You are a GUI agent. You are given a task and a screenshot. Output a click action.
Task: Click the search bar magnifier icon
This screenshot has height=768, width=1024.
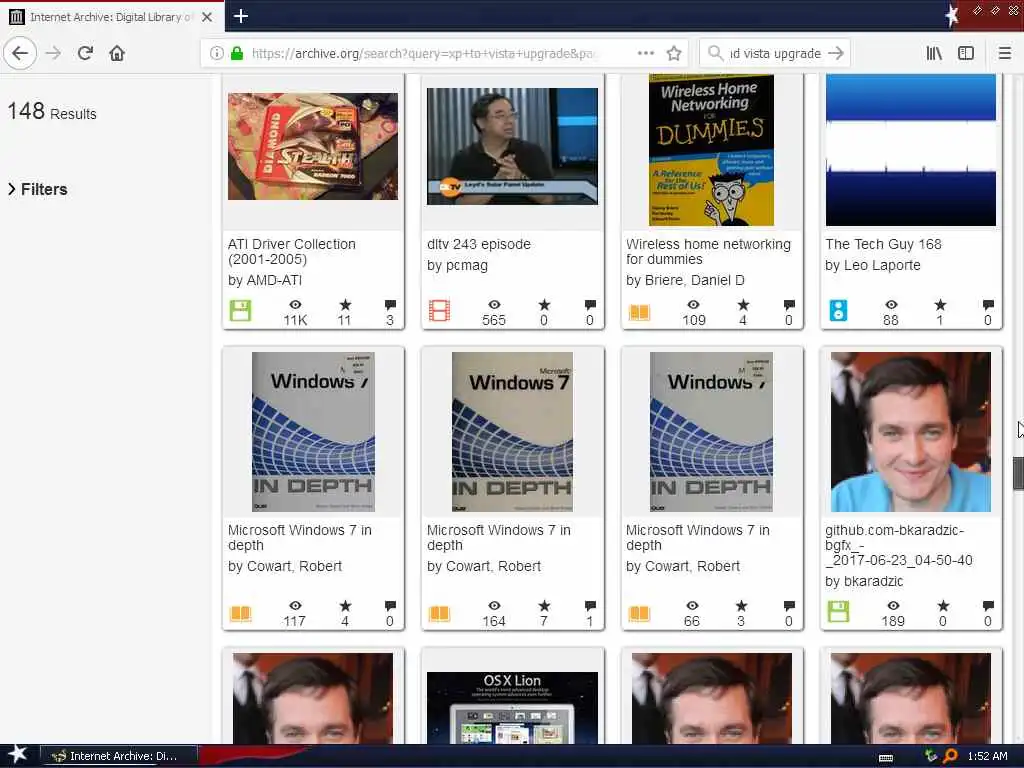tap(716, 53)
